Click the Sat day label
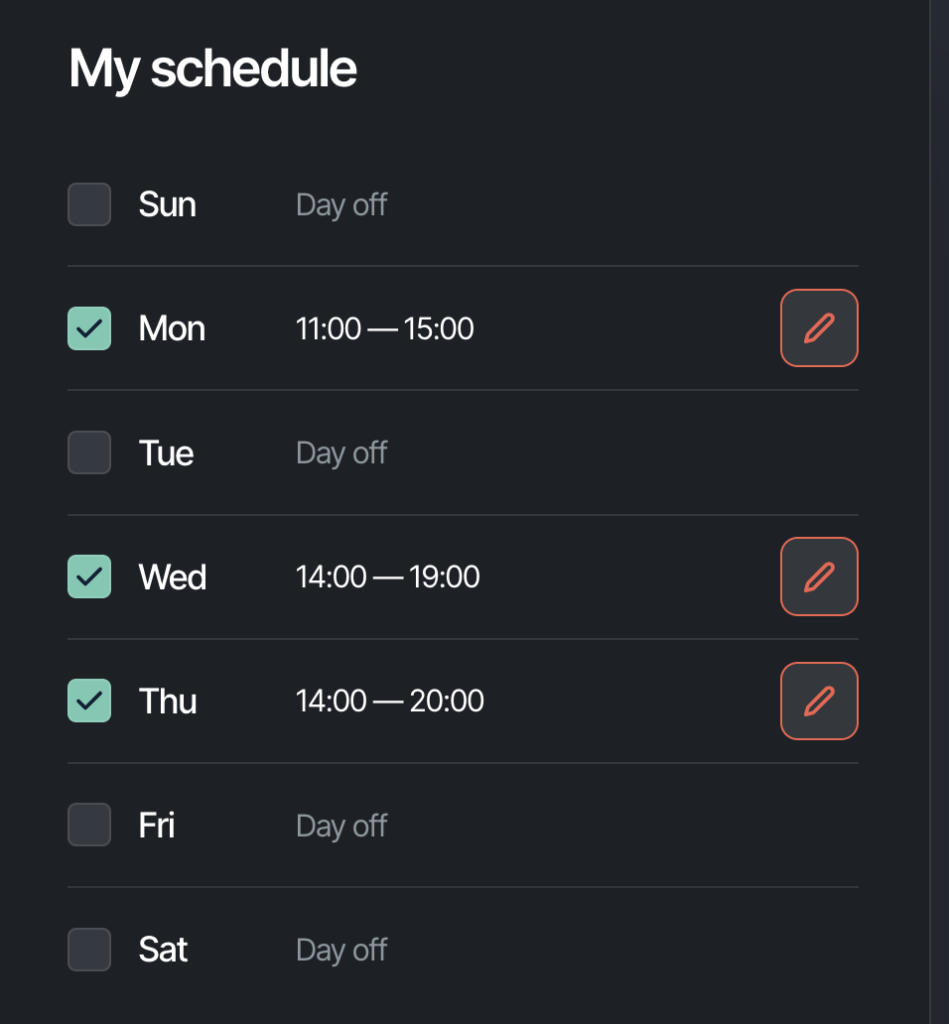The width and height of the screenshot is (949, 1024). tap(163, 950)
